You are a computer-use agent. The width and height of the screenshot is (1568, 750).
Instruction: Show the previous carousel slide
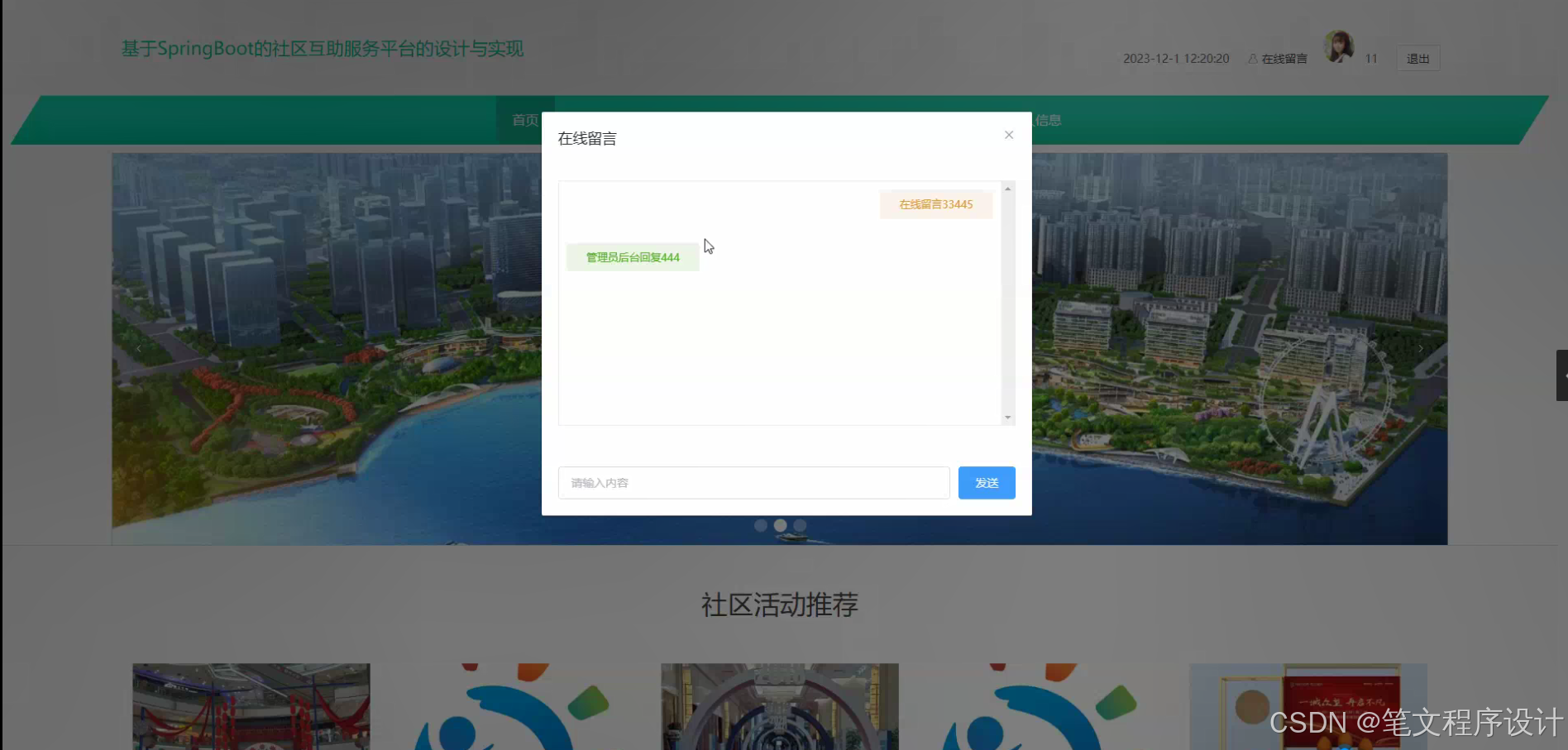point(139,349)
